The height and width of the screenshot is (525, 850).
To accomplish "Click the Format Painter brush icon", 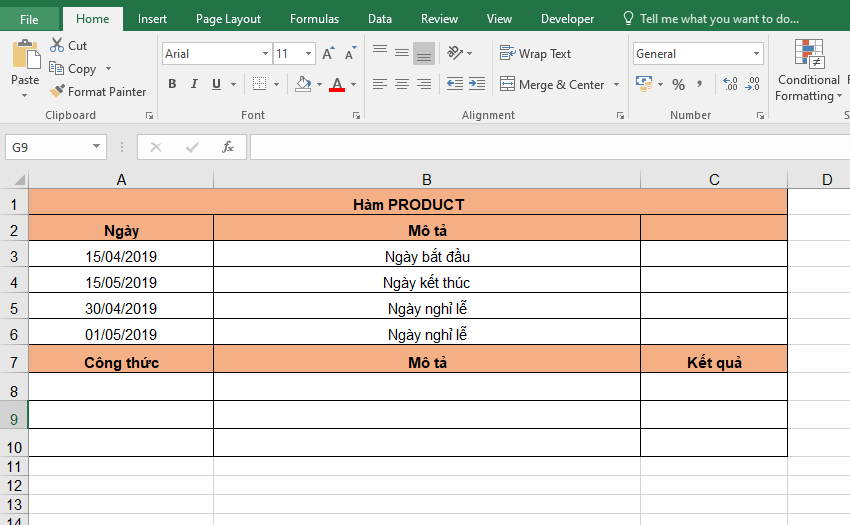I will (x=57, y=91).
